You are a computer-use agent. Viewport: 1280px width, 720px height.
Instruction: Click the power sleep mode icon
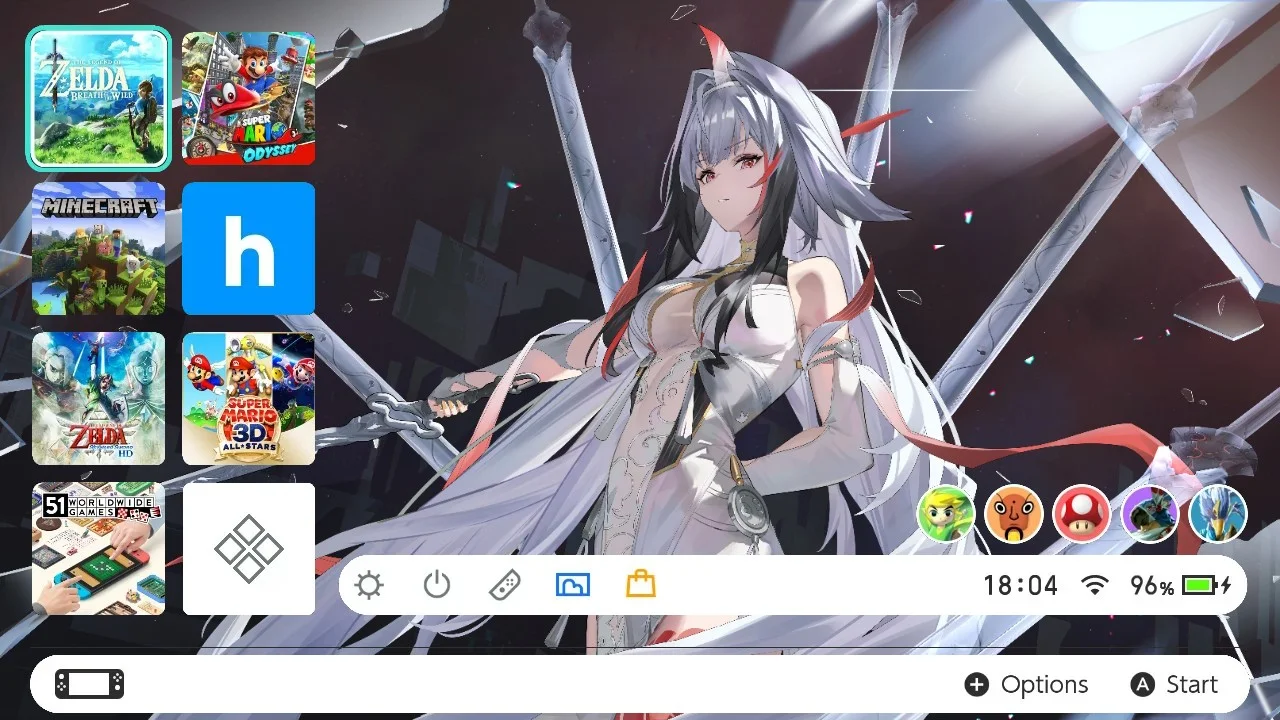pyautogui.click(x=437, y=585)
